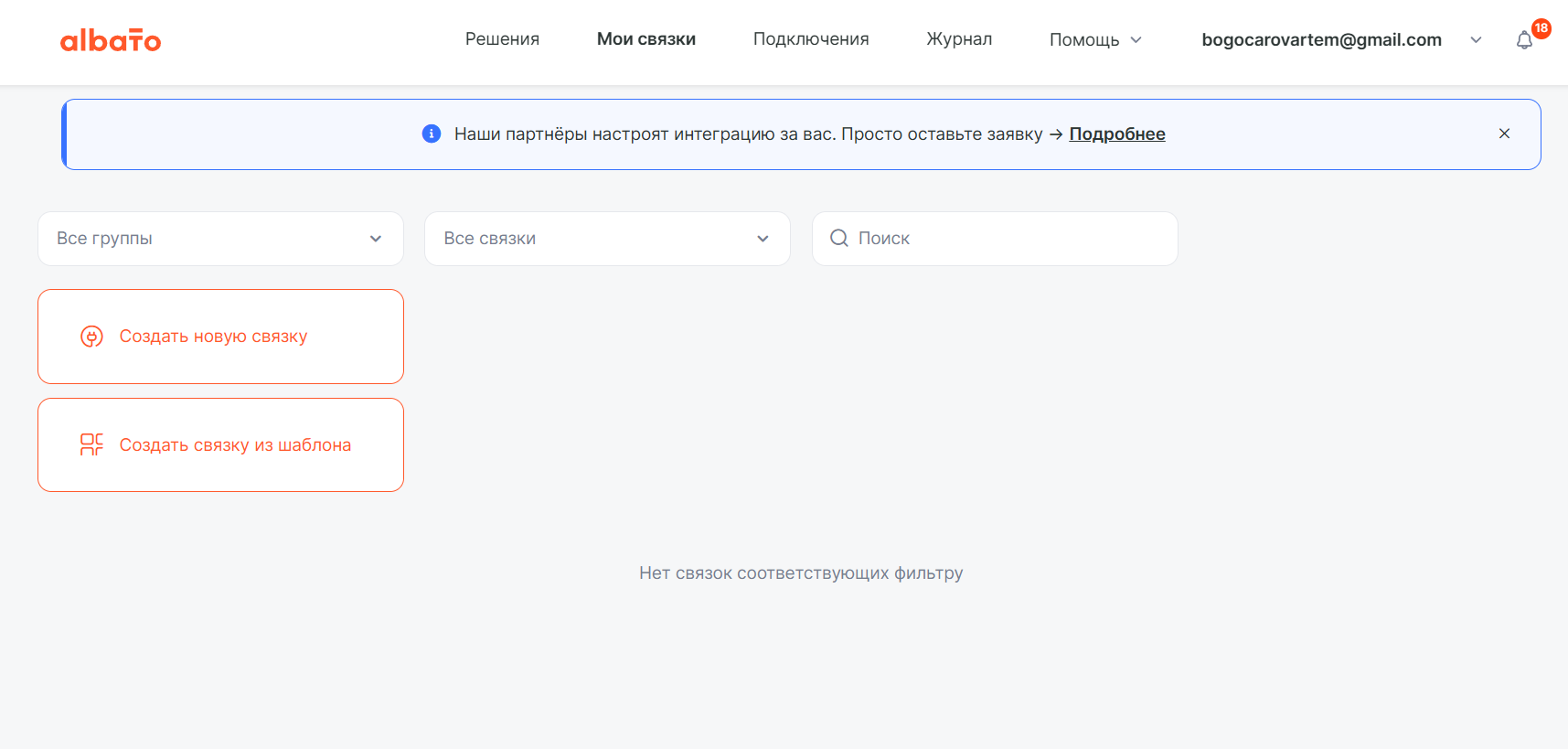
Task: Close the partner integration banner
Action: point(1504,134)
